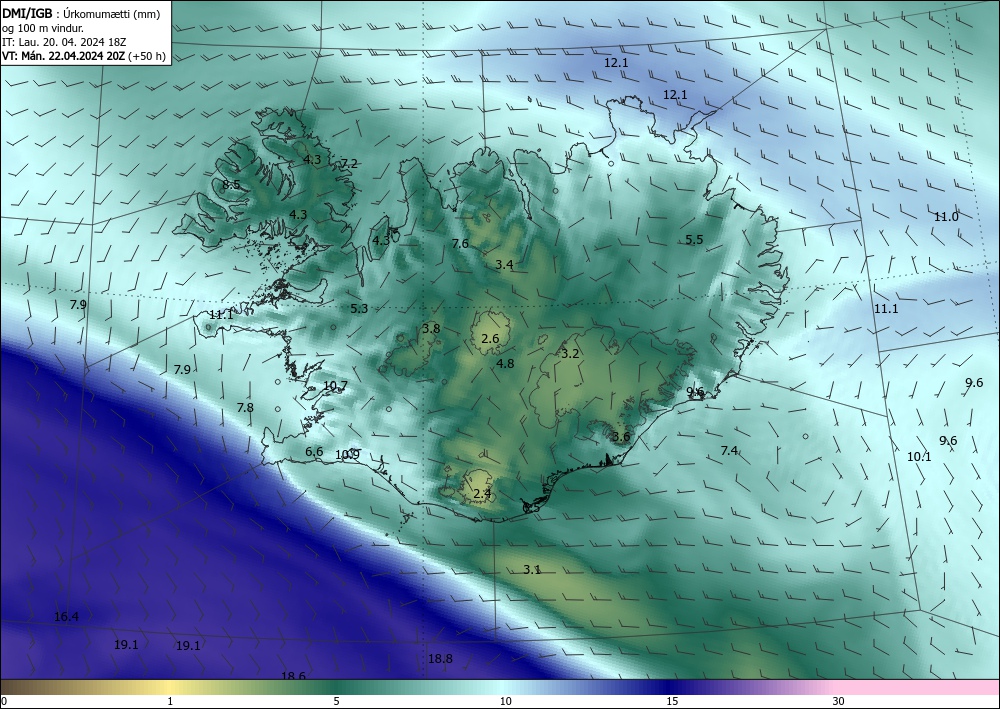Click the 8.5 value in the Westfjords
1000x709 pixels.
[231, 185]
